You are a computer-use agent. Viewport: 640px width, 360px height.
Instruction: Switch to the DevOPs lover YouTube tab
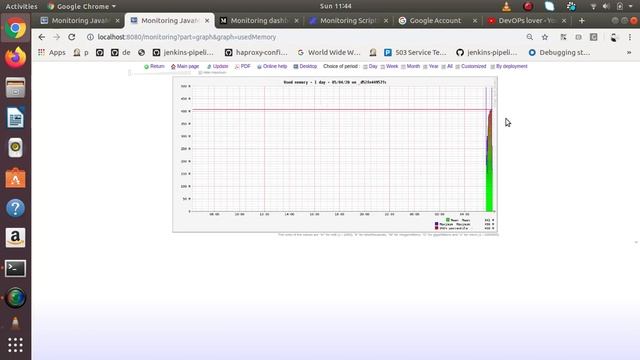click(x=527, y=20)
